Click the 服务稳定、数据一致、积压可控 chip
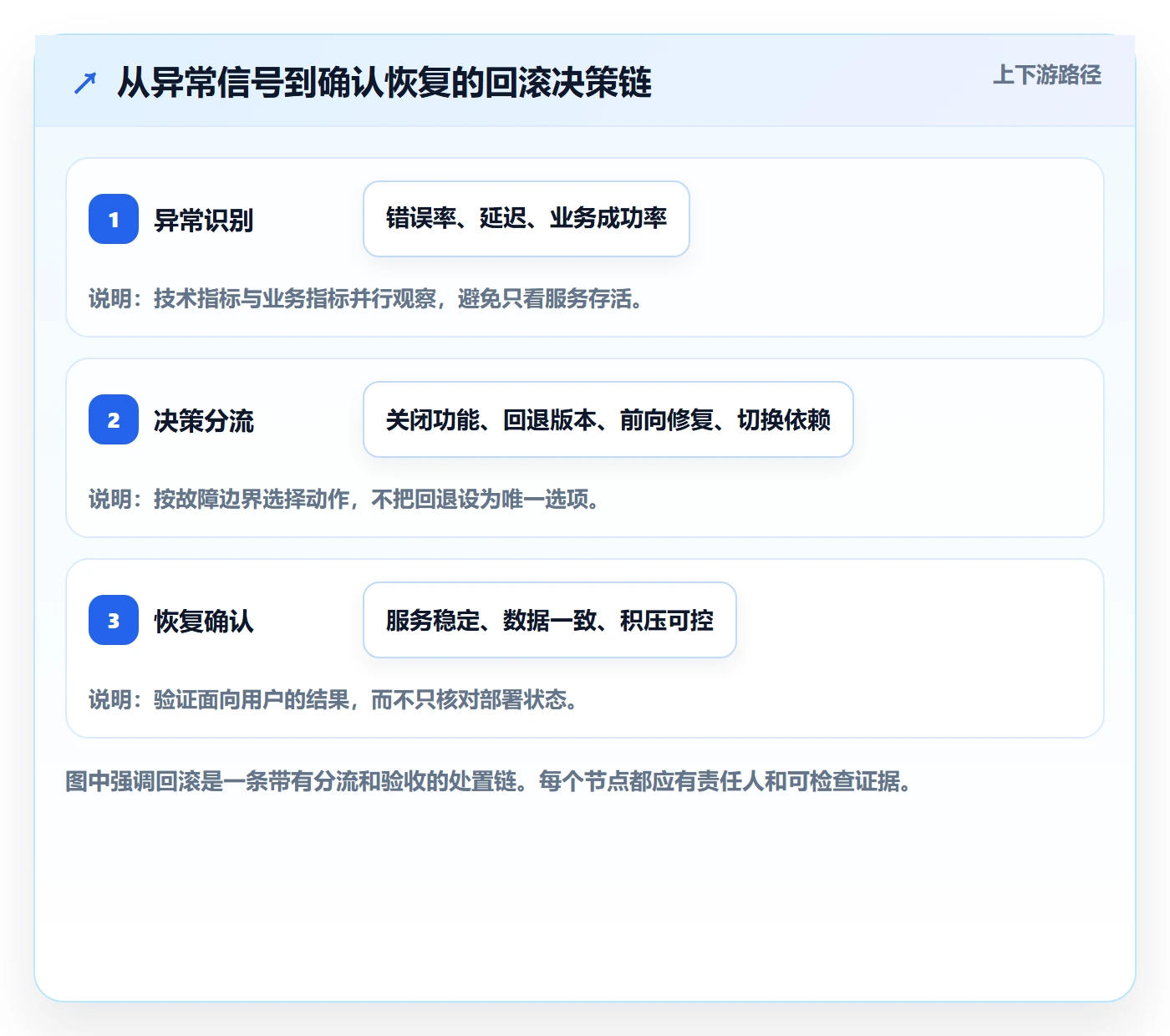 tap(550, 620)
